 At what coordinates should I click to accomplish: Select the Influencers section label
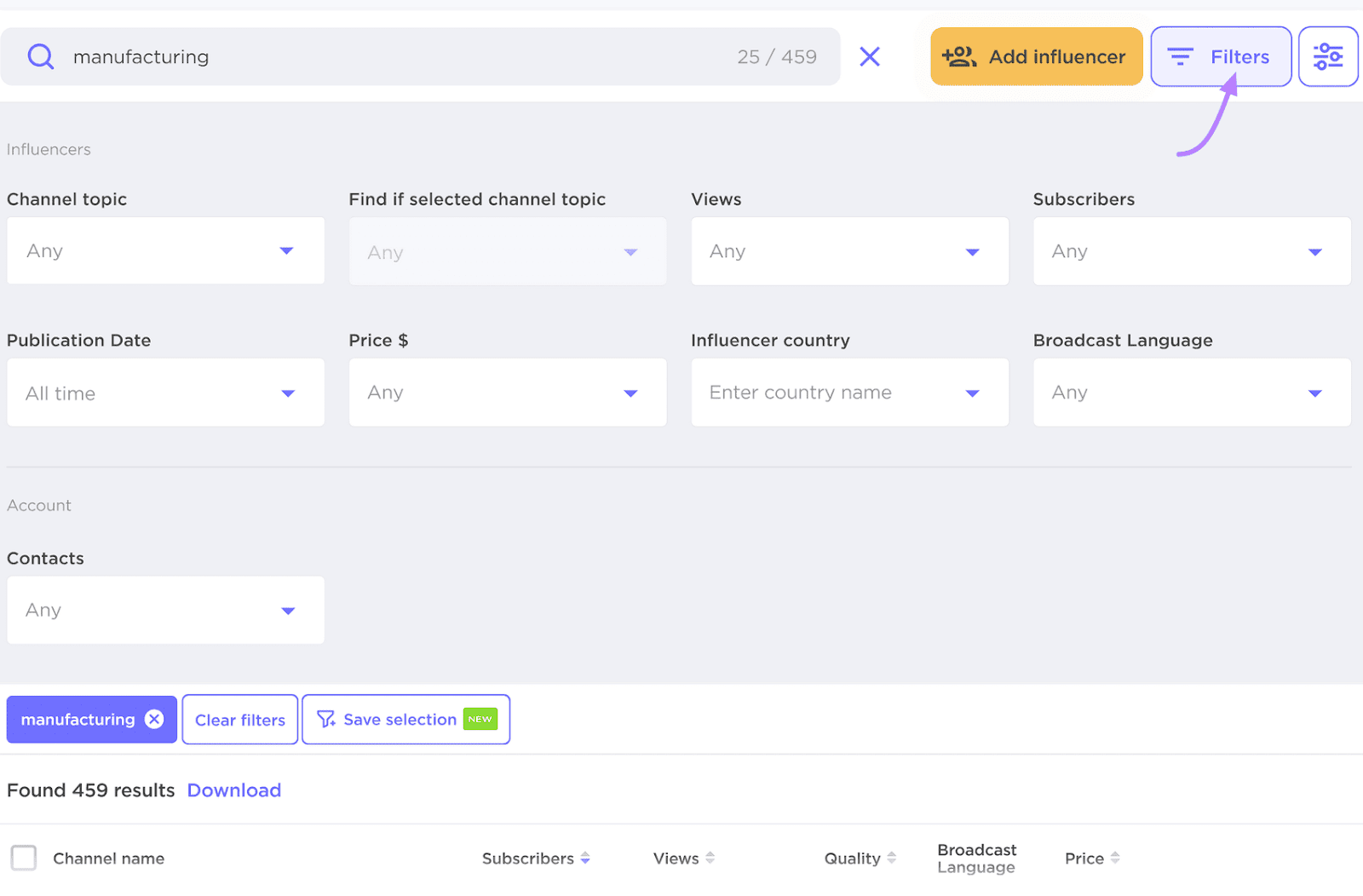pos(48,149)
